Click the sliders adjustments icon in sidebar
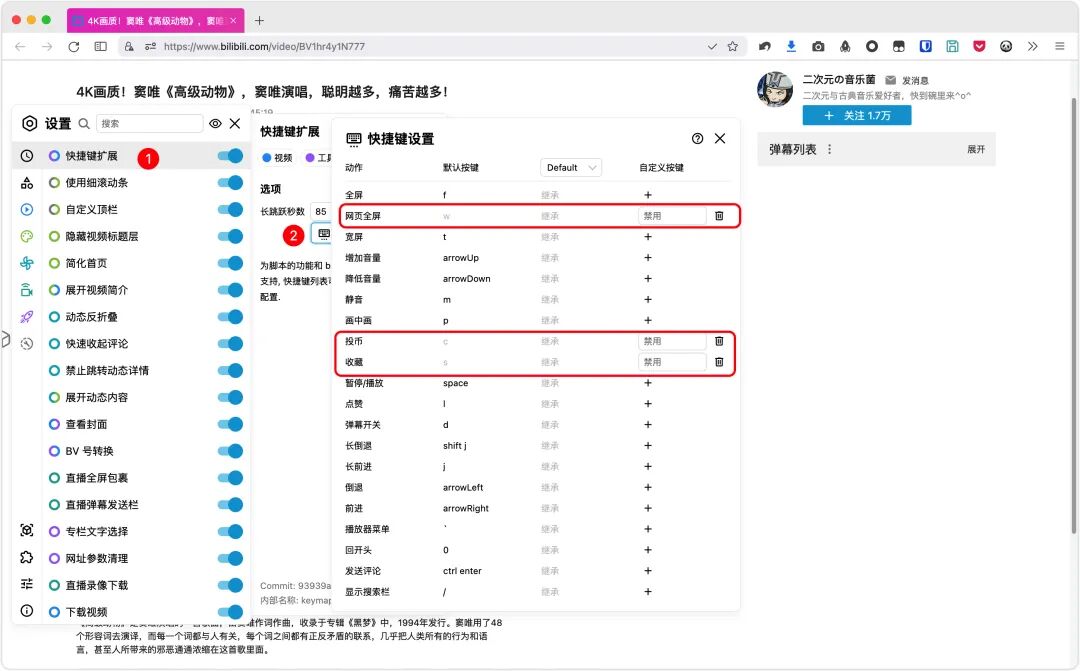 click(x=27, y=584)
